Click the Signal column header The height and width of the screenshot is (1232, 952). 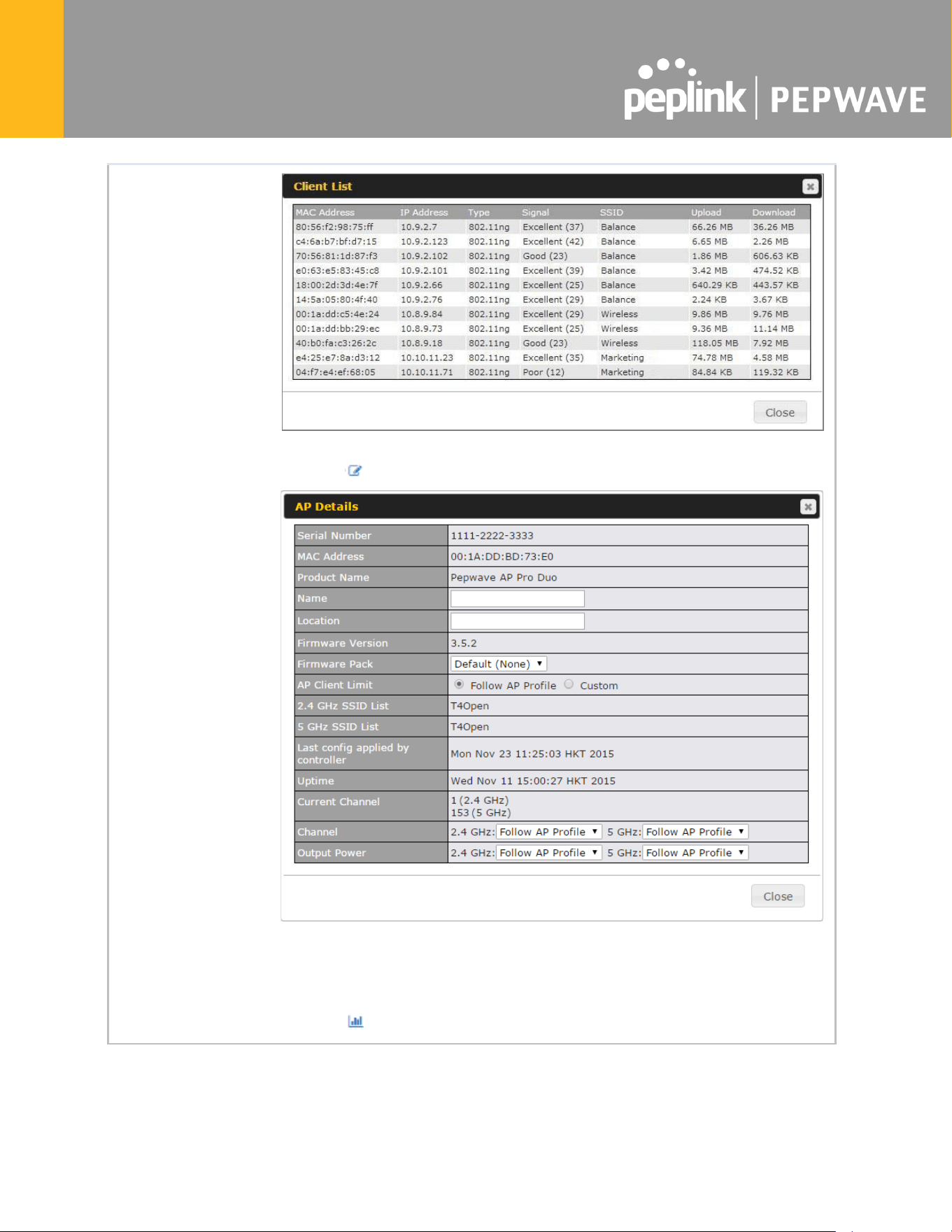tap(536, 212)
